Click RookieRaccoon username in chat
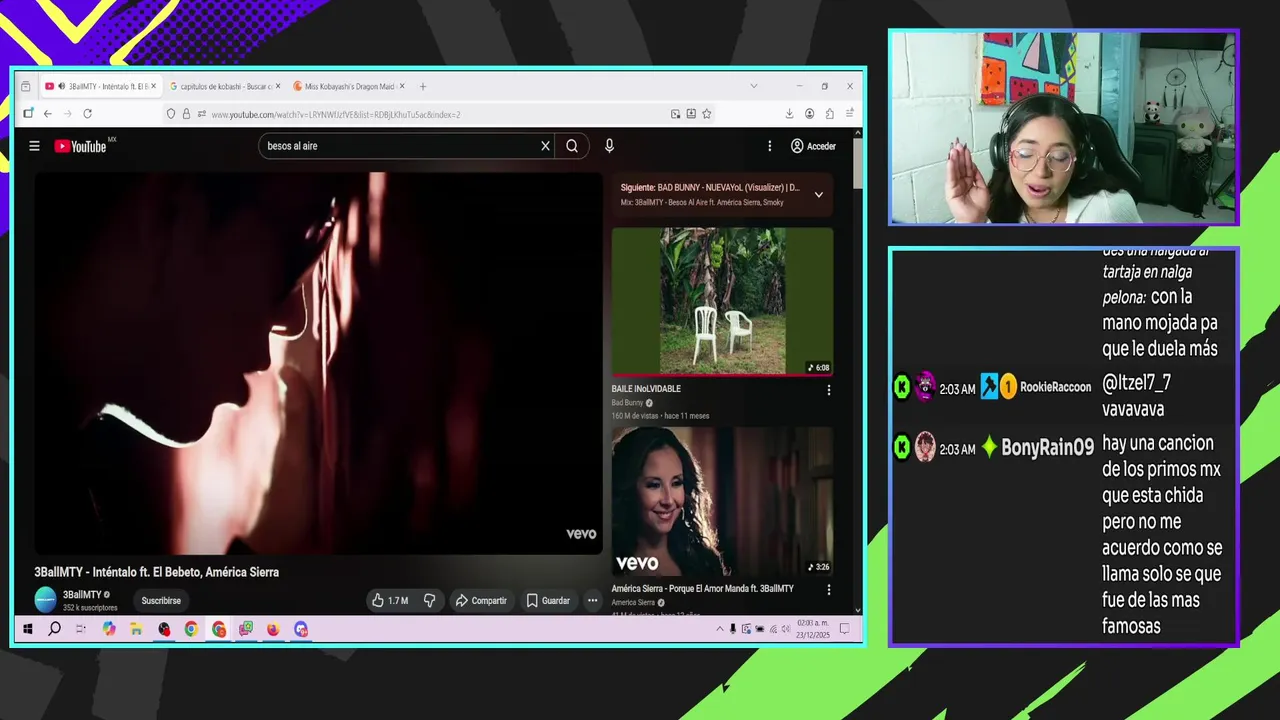The height and width of the screenshot is (720, 1280). (1056, 387)
